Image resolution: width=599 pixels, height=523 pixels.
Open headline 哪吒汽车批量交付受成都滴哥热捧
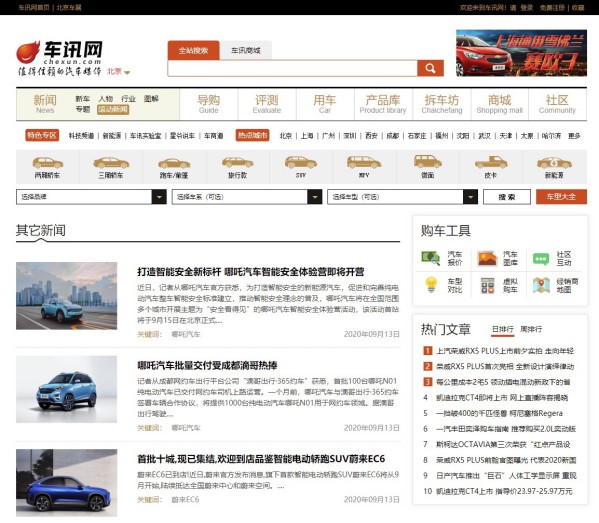click(207, 366)
